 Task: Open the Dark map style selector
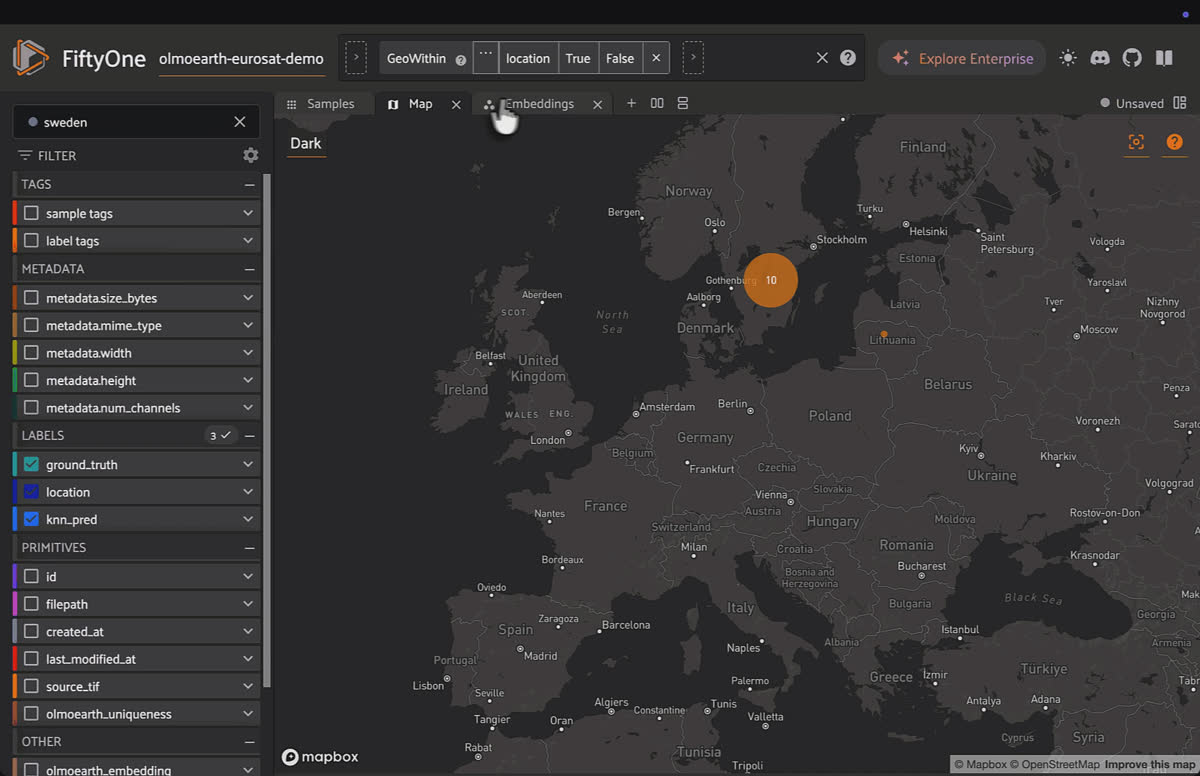click(x=306, y=143)
